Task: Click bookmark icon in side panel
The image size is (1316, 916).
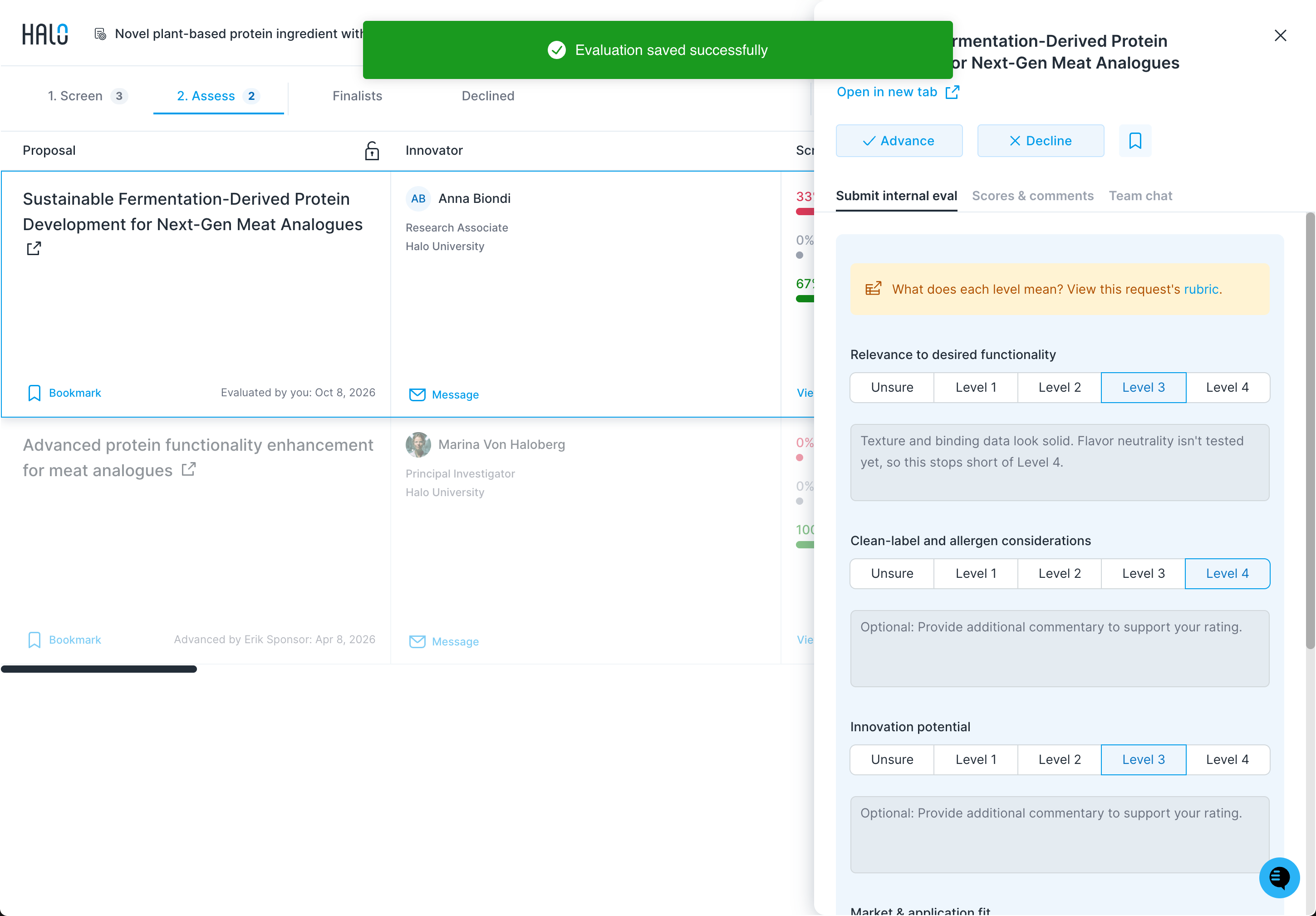Action: pyautogui.click(x=1135, y=140)
